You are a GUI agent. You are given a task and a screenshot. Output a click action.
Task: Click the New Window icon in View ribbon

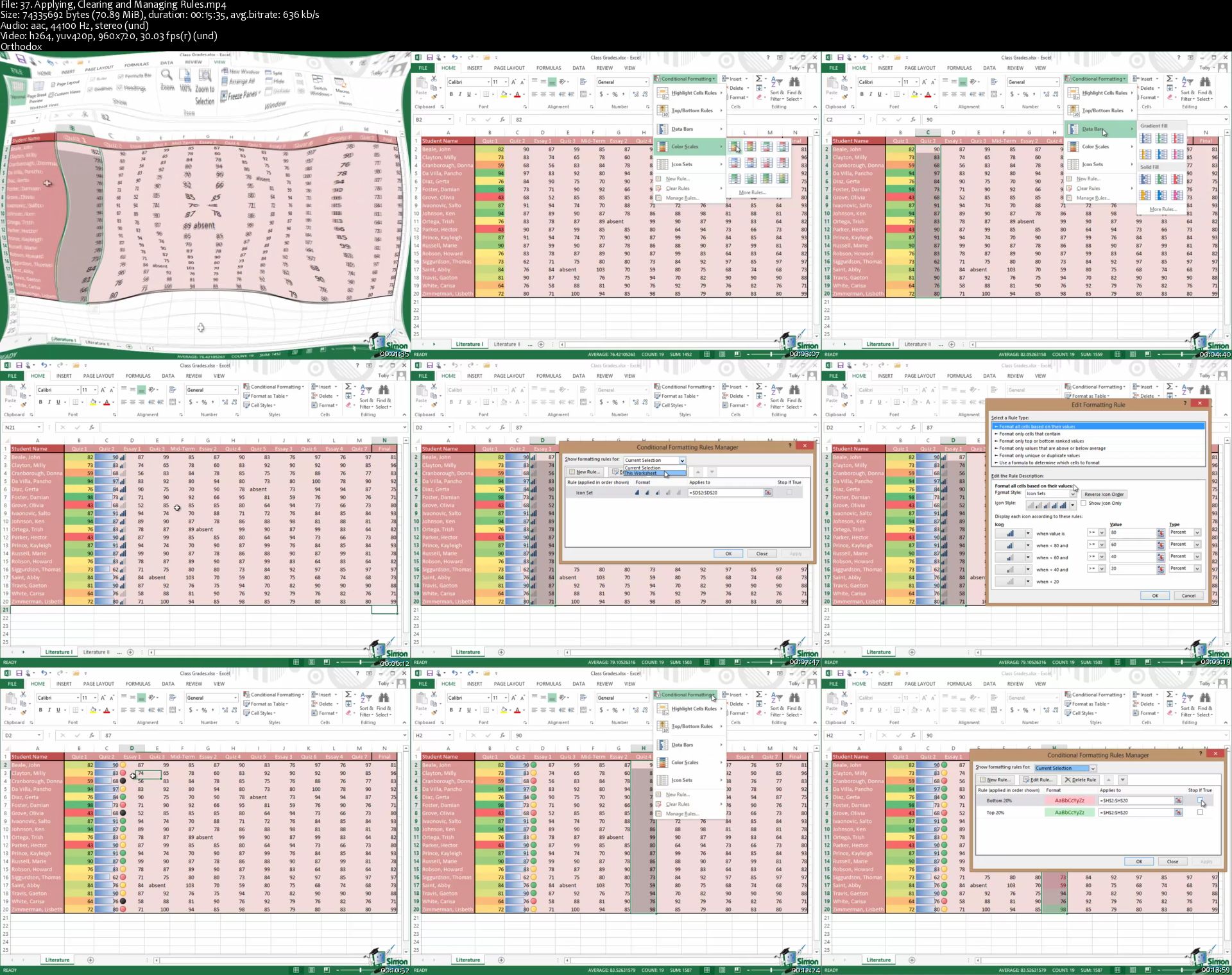[225, 72]
